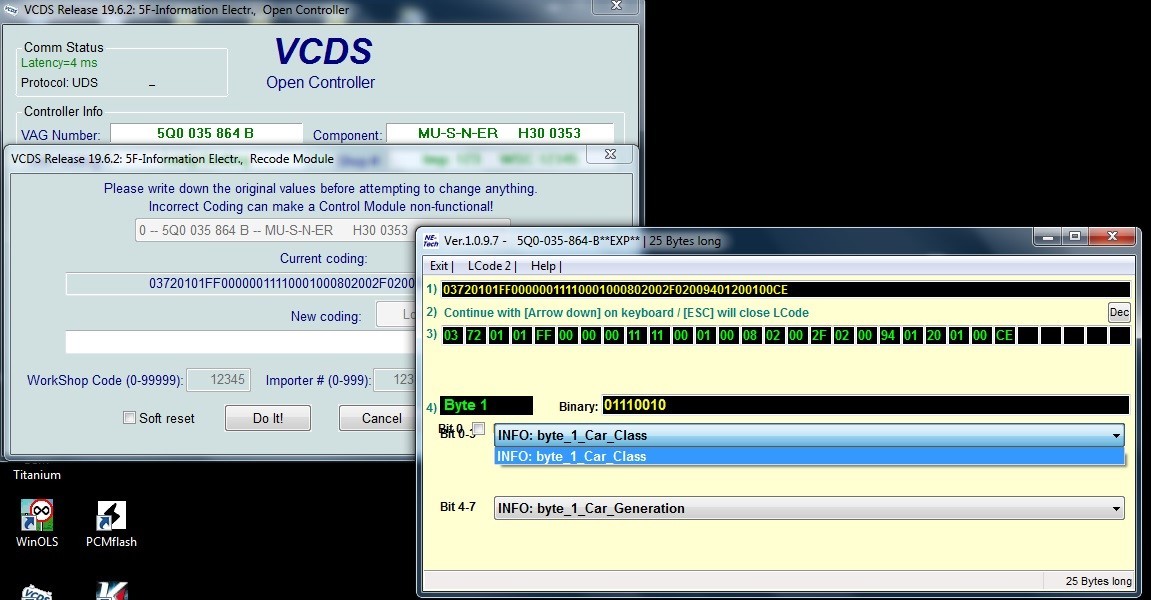Select the byte cell CE
The width and height of the screenshot is (1151, 600).
(x=1004, y=336)
